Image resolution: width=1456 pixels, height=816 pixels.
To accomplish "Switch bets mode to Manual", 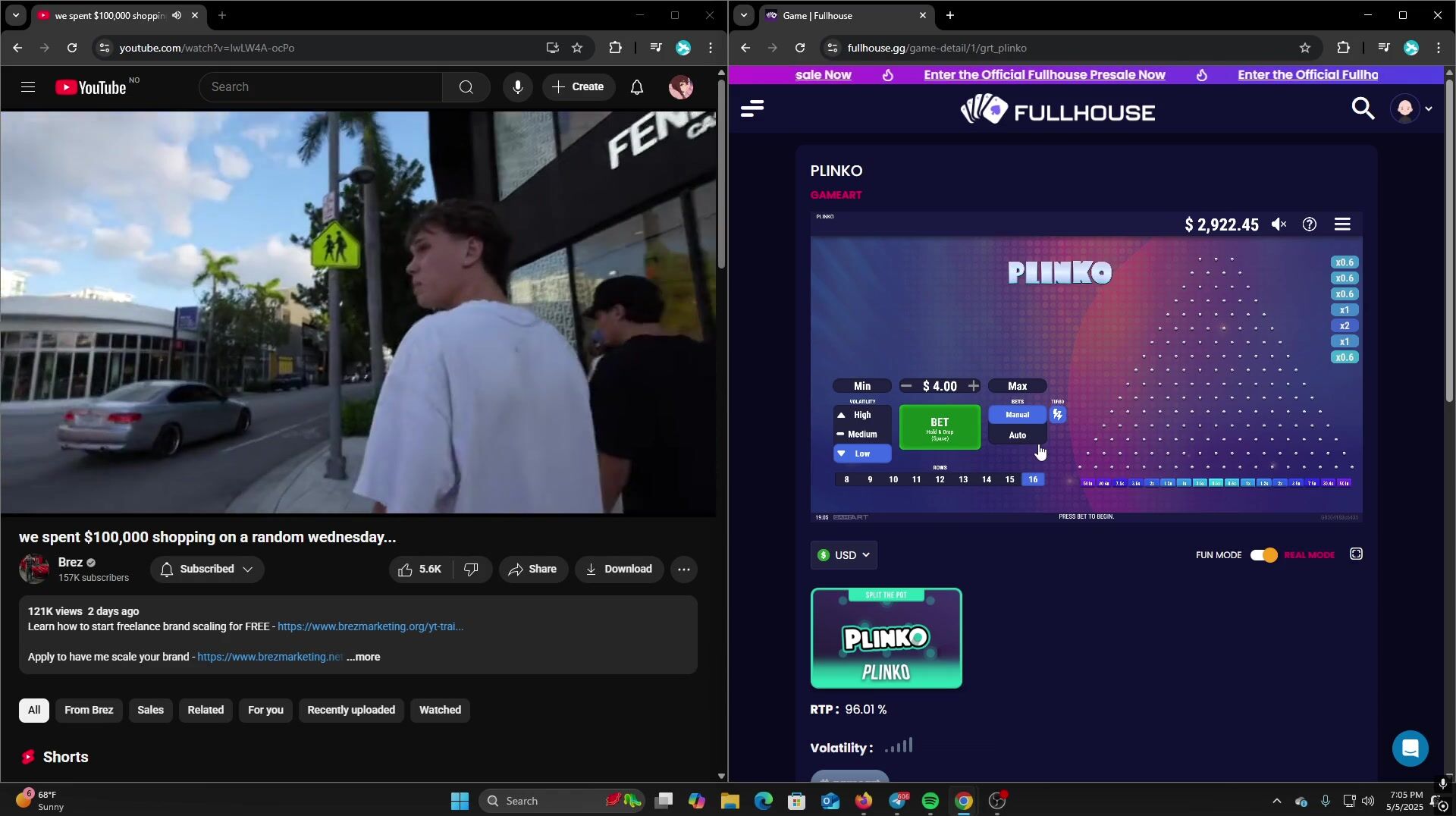I will pos(1018,415).
